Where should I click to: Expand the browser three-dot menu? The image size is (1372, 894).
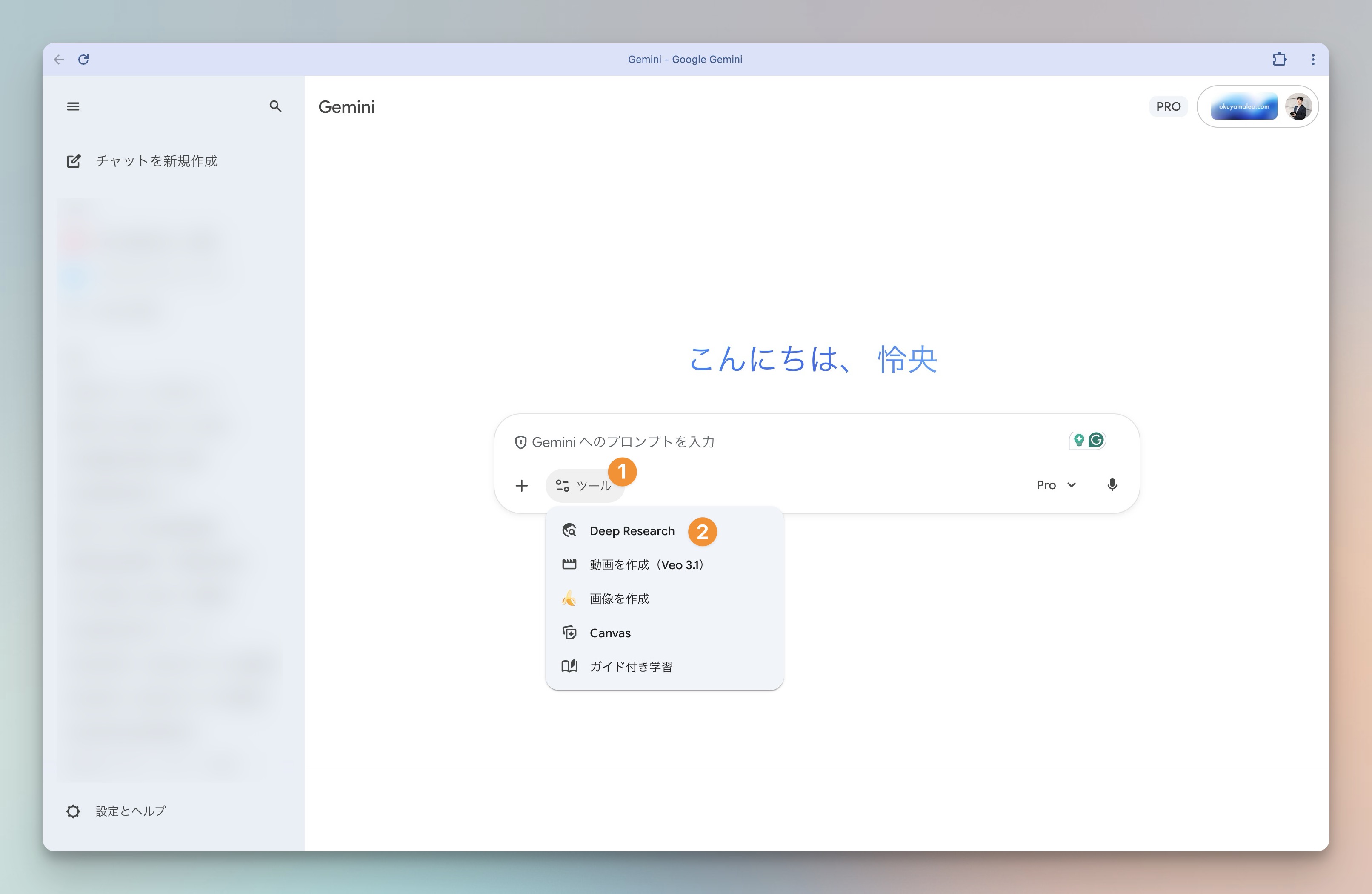[x=1312, y=59]
